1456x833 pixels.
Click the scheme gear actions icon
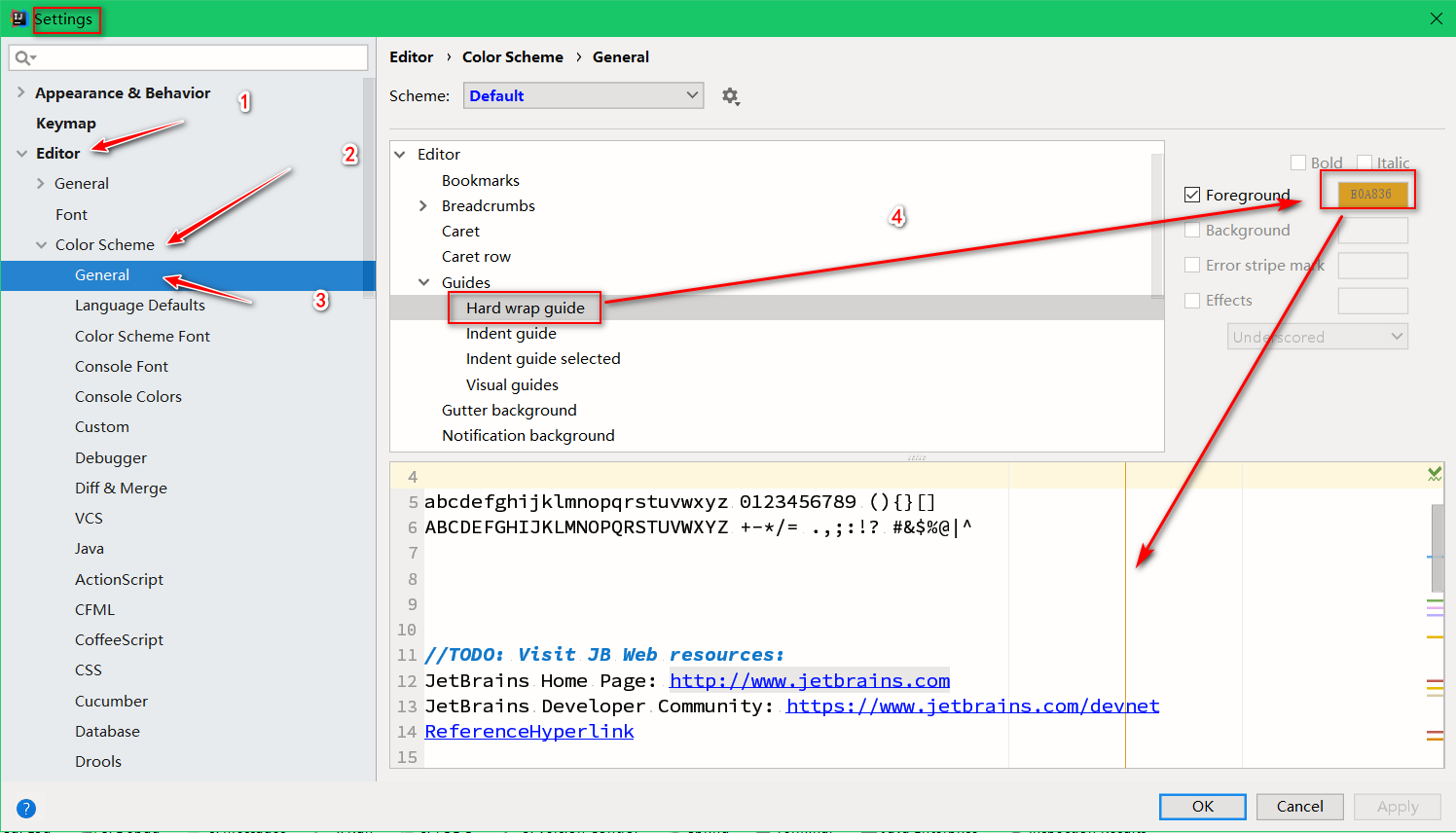(731, 96)
